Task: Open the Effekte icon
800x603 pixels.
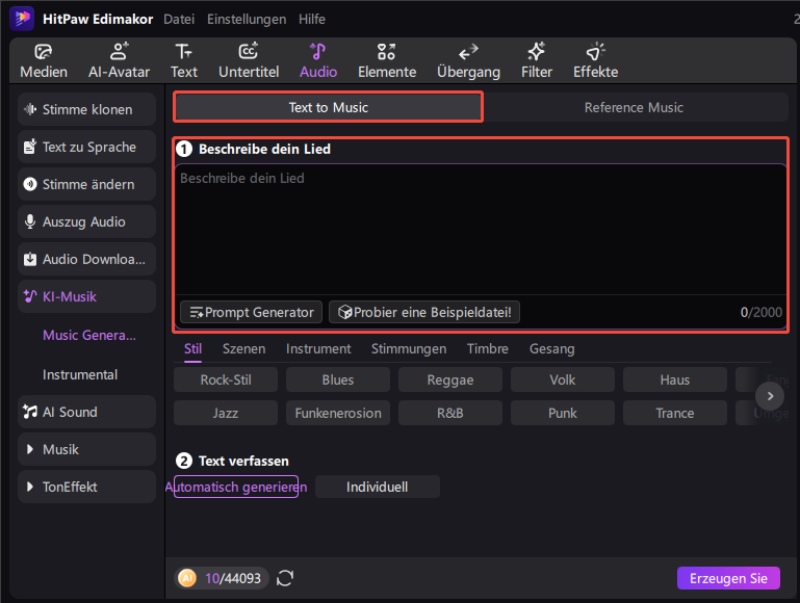Action: (x=595, y=51)
